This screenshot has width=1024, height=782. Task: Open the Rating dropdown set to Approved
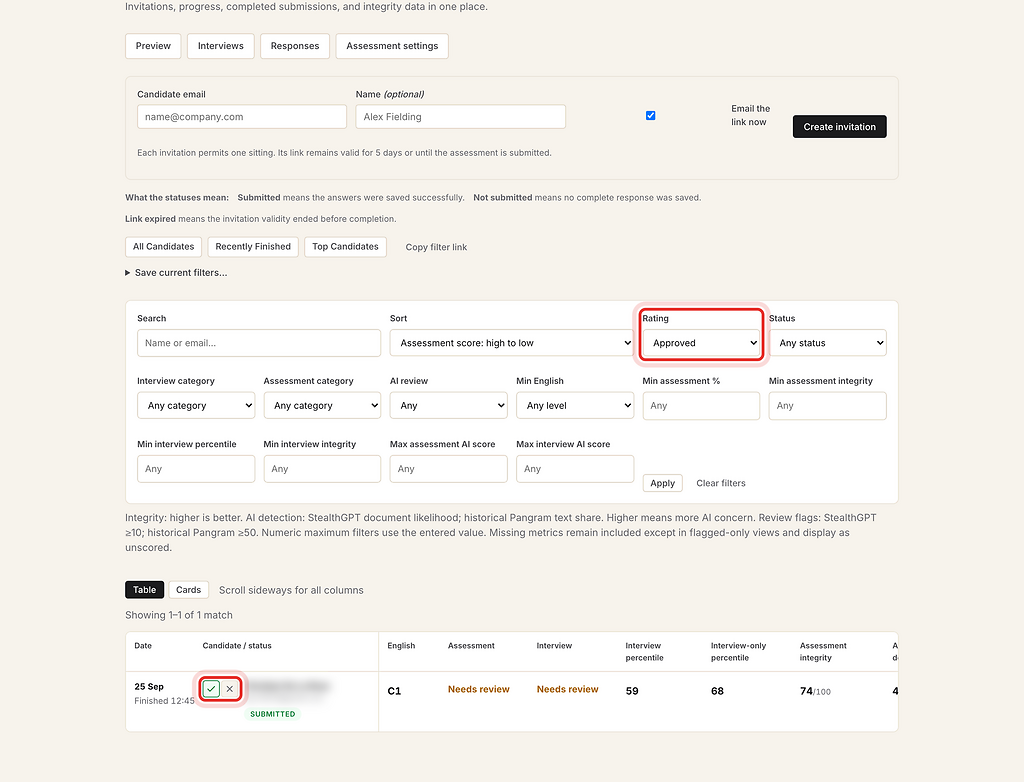[x=701, y=343]
